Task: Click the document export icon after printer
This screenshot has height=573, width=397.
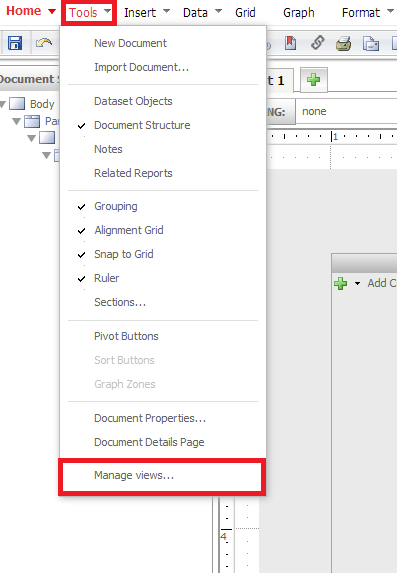Action: coord(371,43)
